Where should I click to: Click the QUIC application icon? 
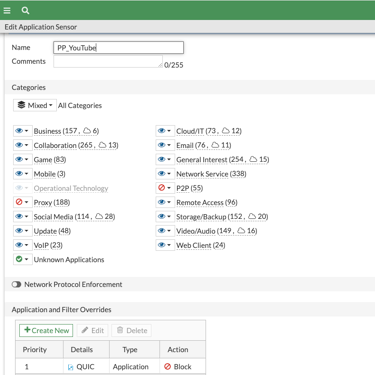point(70,367)
